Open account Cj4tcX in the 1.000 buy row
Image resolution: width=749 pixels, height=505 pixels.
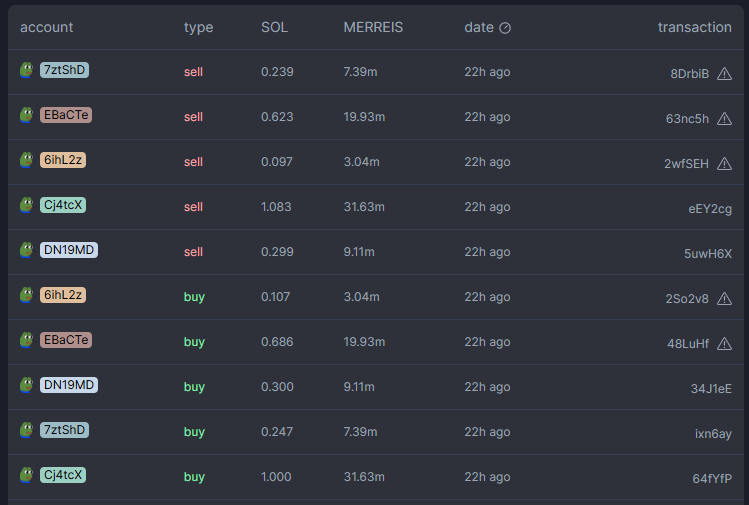[x=63, y=475]
